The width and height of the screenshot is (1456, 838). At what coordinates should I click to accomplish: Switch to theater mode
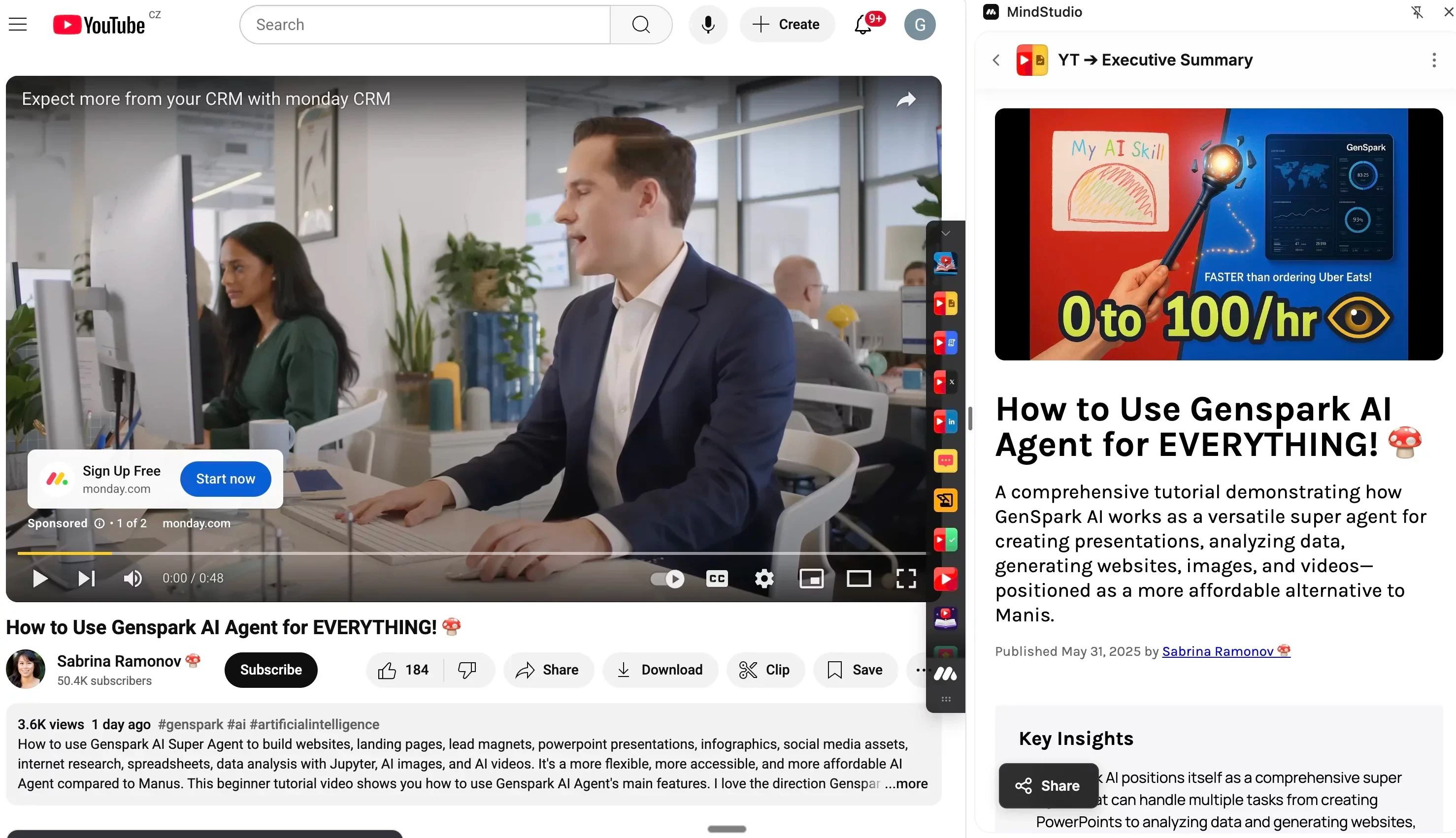click(859, 579)
